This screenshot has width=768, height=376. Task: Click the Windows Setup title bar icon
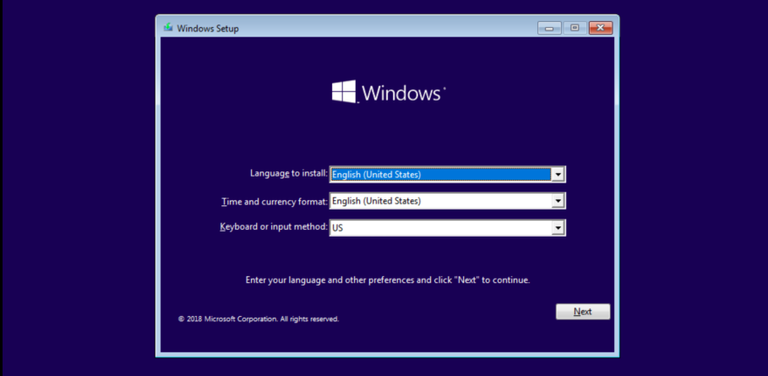168,27
